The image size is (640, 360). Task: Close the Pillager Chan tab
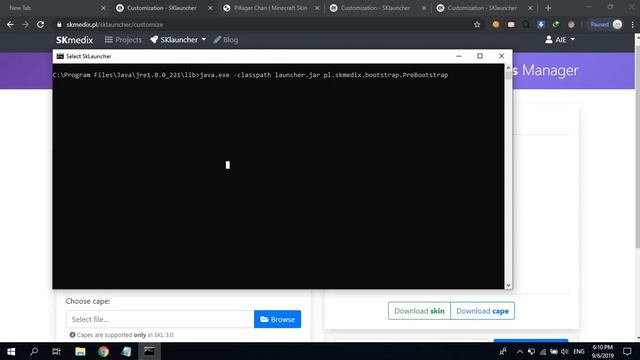(317, 8)
